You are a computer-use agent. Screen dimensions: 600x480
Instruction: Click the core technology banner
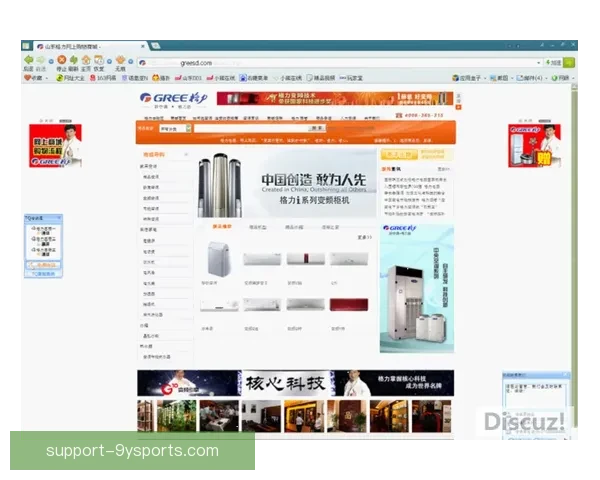tap(295, 383)
